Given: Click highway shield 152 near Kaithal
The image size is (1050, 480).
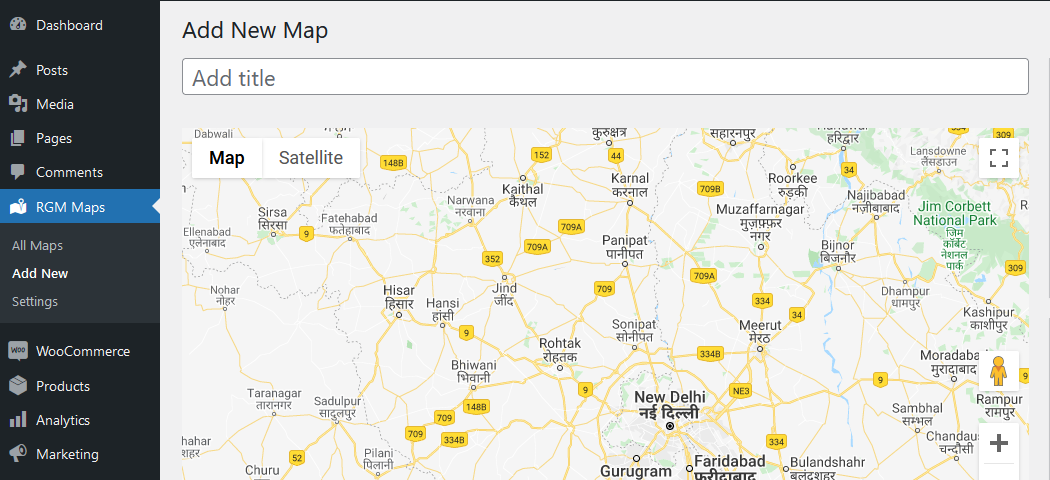Looking at the screenshot, I should 541,155.
